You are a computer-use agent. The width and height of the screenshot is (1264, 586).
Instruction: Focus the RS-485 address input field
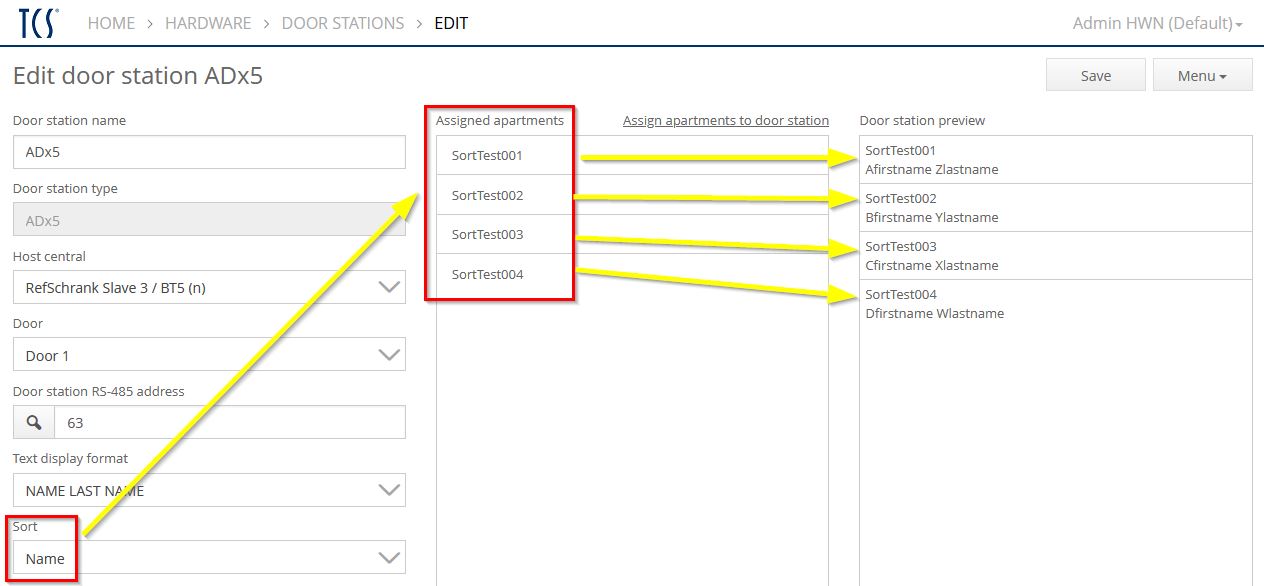coord(229,423)
